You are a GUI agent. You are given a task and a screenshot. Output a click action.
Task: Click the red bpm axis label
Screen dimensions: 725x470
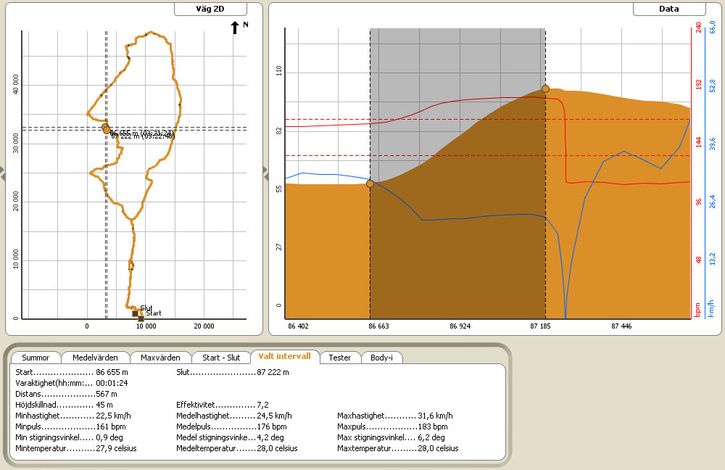696,311
